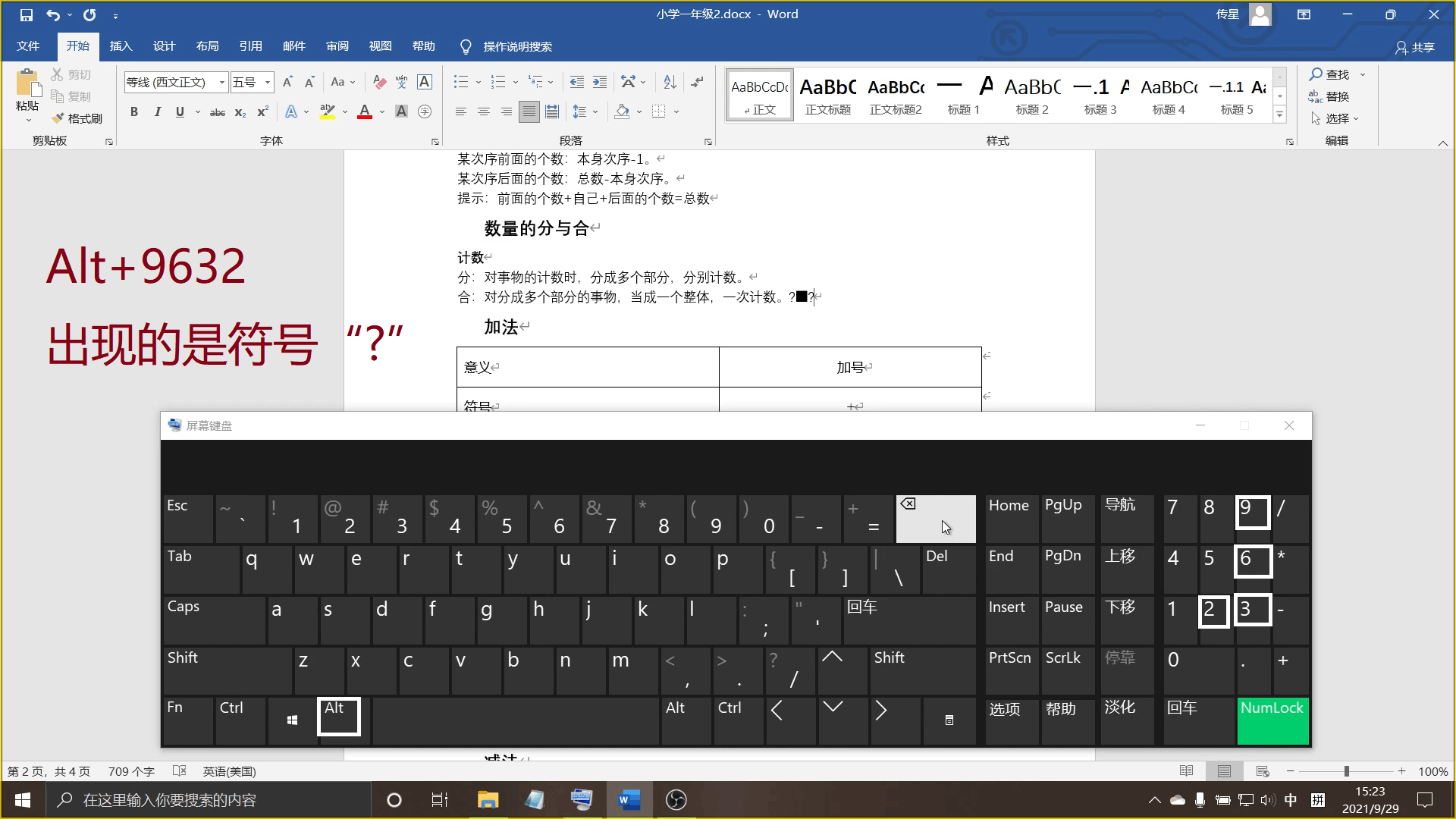Expand the highlight color dropdown arrow
Image resolution: width=1456 pixels, height=819 pixels.
tap(345, 112)
